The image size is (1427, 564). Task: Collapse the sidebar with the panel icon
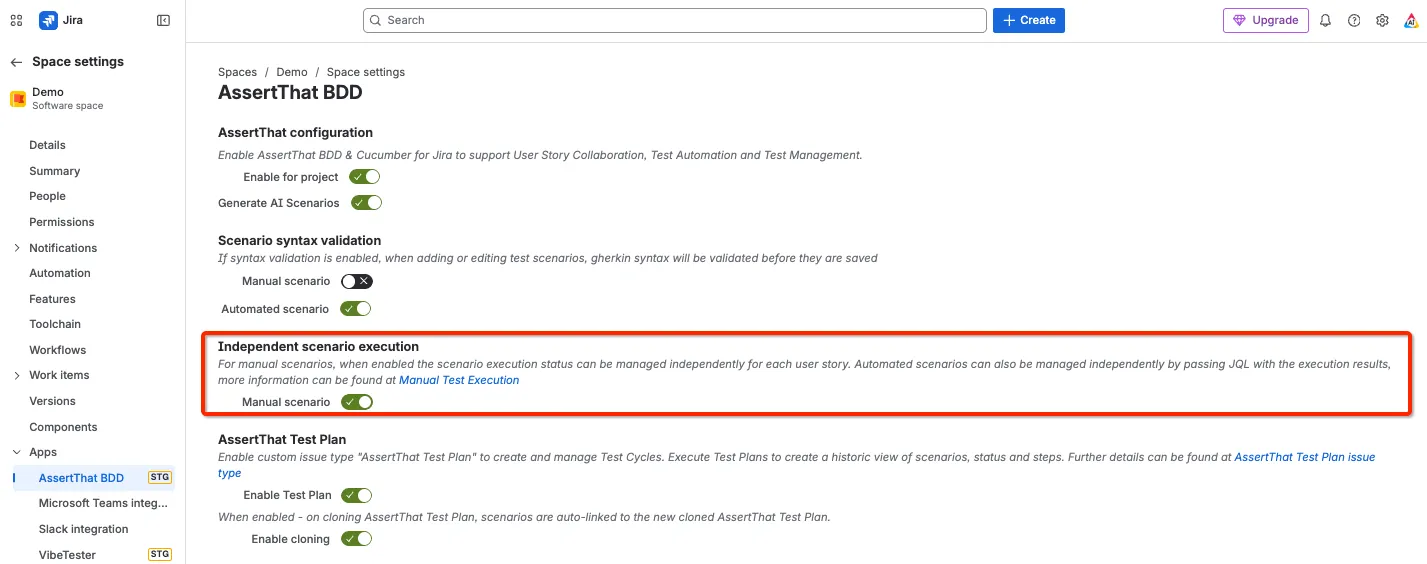coord(164,20)
